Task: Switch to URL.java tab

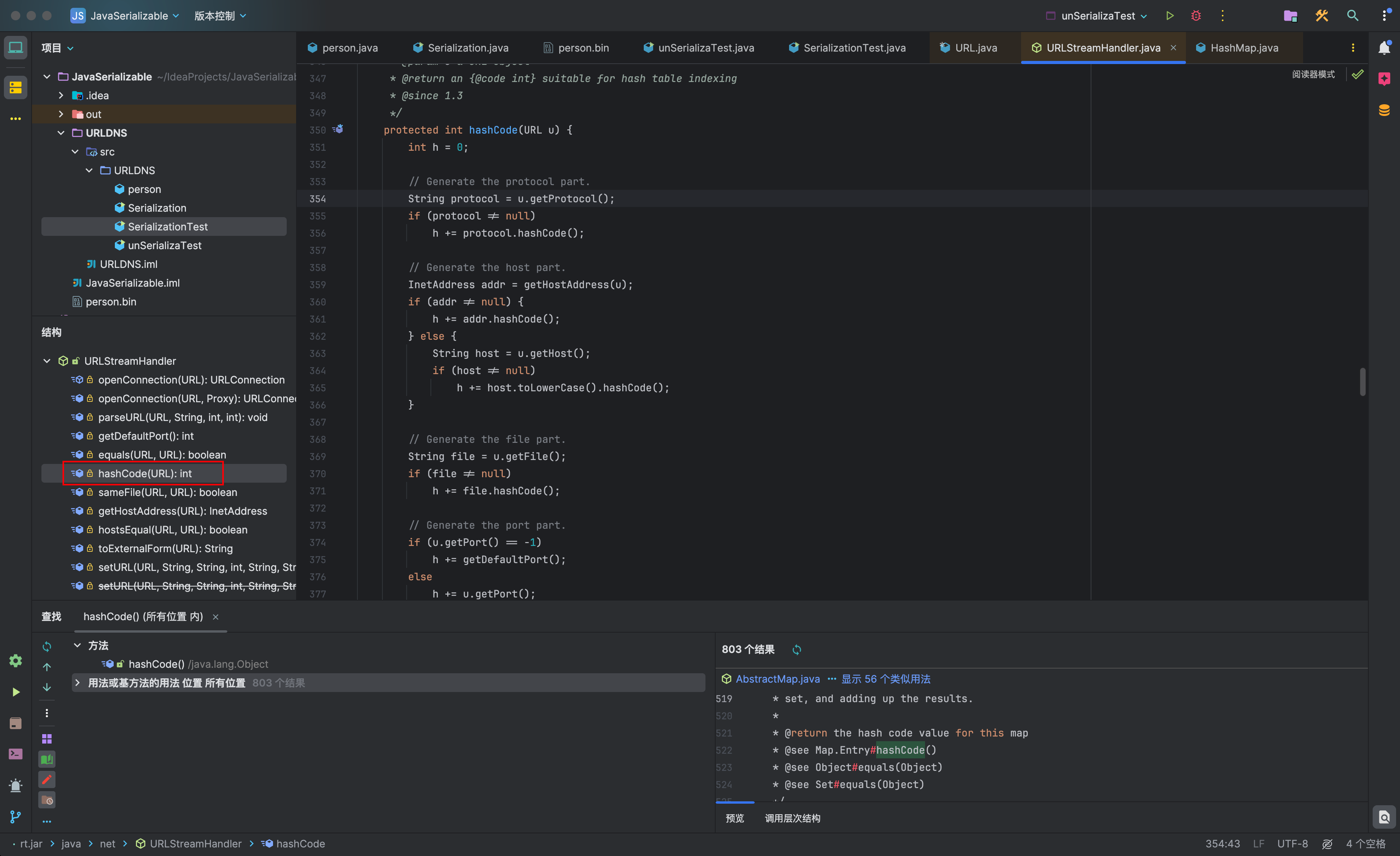Action: click(x=968, y=48)
